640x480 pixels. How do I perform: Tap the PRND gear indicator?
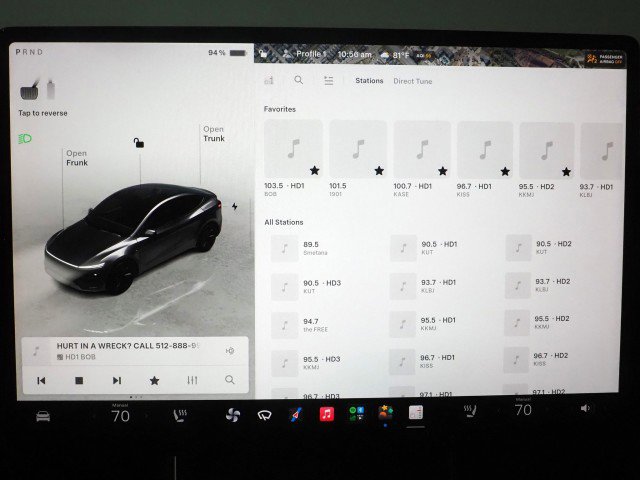[x=29, y=52]
